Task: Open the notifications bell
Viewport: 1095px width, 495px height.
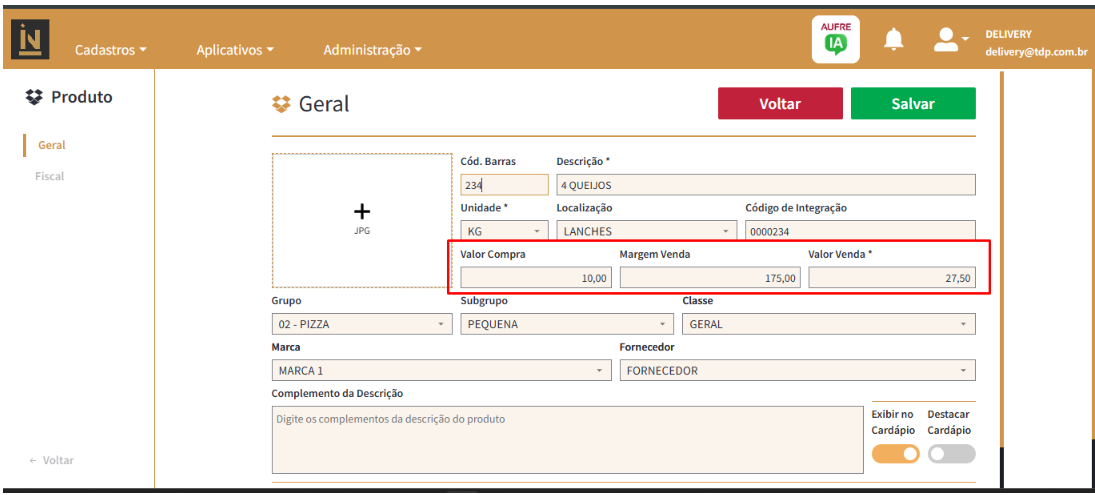Action: click(893, 40)
